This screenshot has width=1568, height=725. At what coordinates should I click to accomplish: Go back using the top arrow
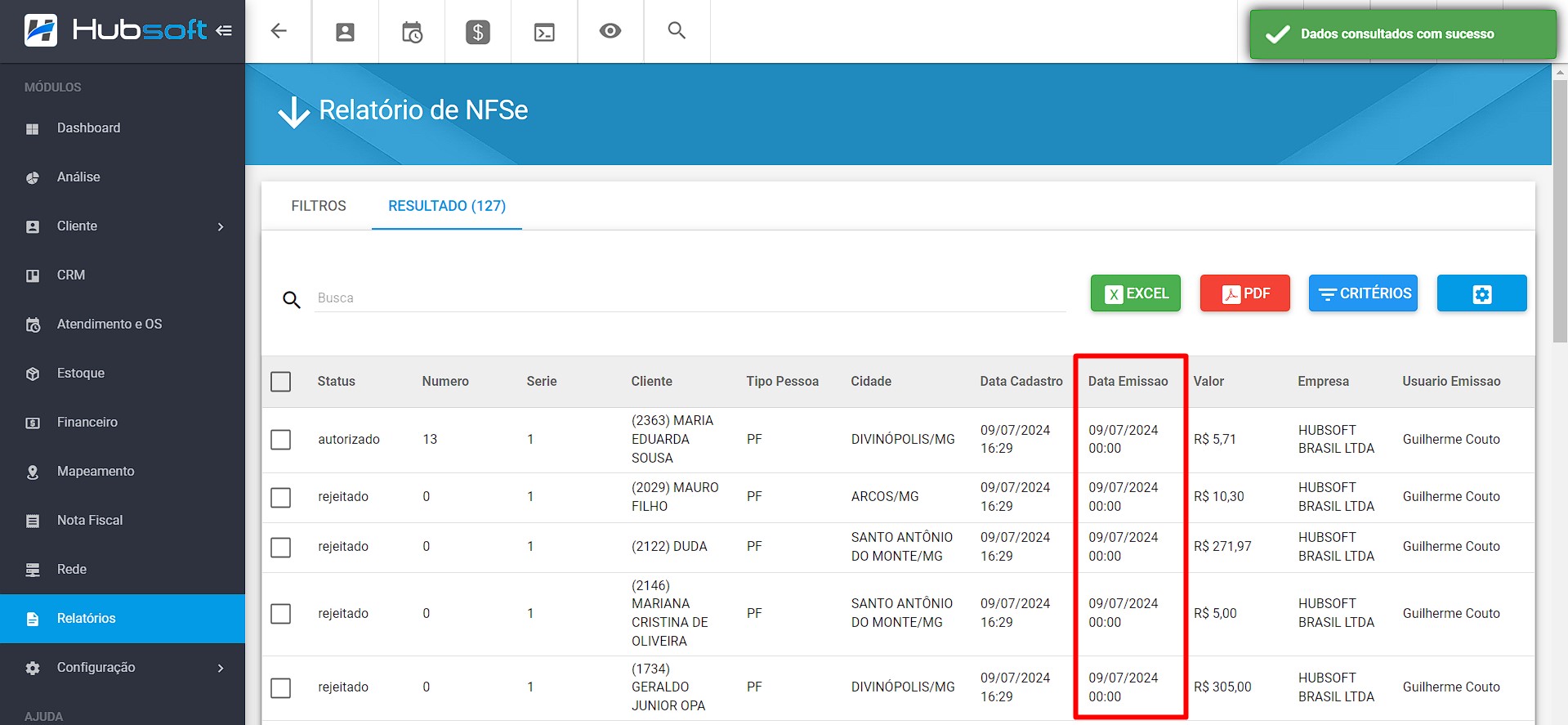point(279,31)
